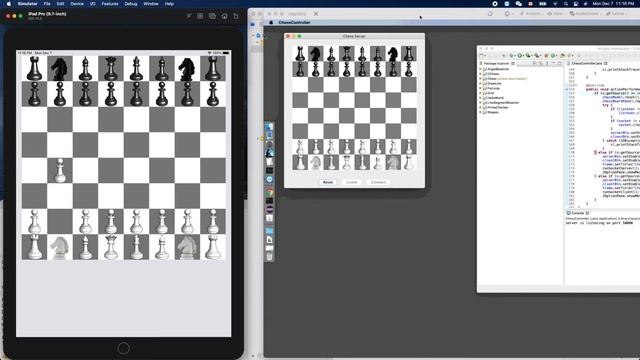Click the date and time in the menu bar

coord(613,4)
